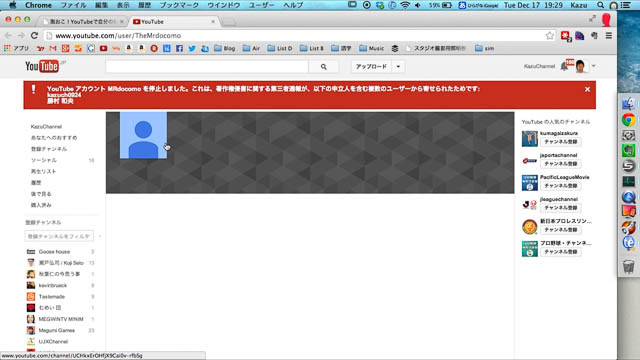Screen dimensions: 640x360
Task: Subscribe to kumagaizakura channel
Action: point(560,142)
